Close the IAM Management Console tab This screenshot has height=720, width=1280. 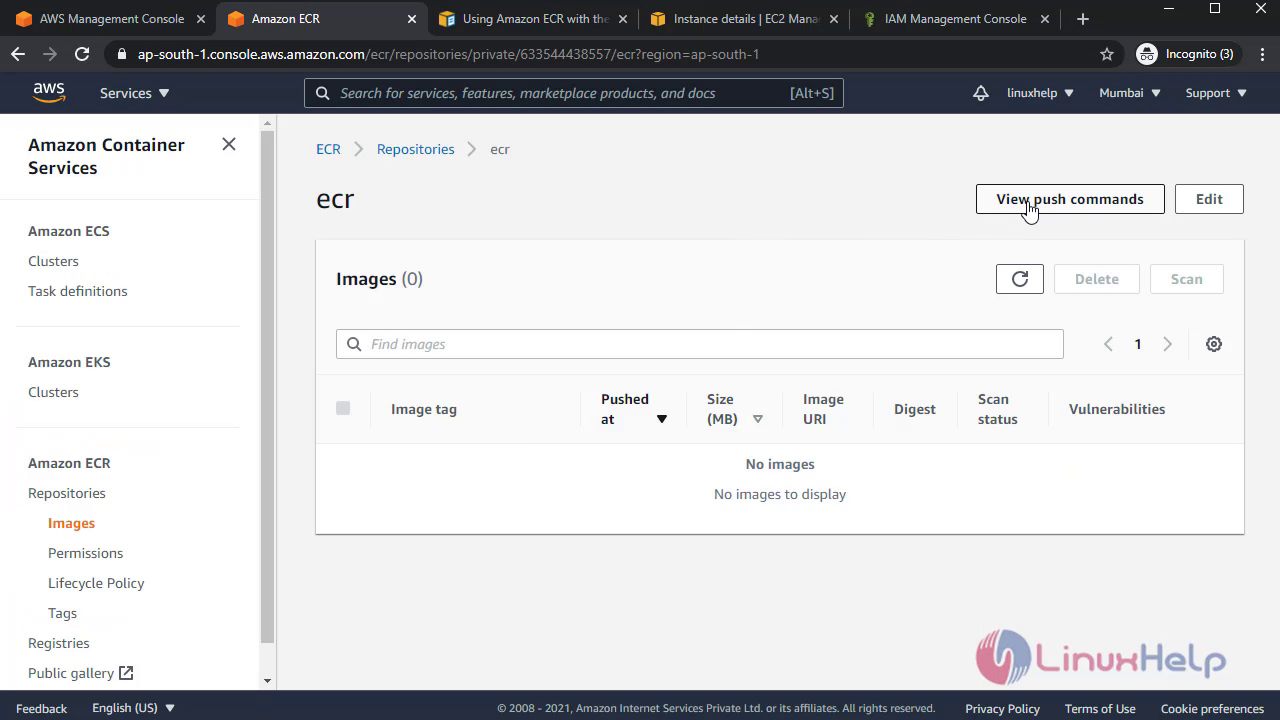[1045, 19]
